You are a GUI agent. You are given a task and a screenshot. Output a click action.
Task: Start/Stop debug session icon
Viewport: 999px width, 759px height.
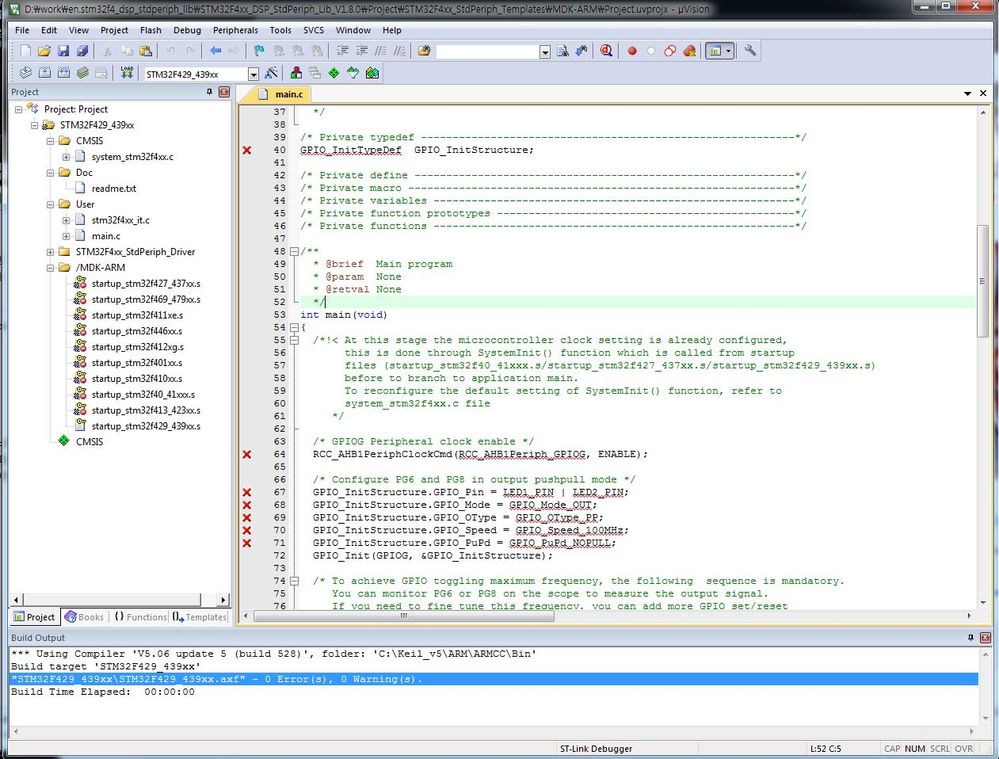[x=606, y=51]
